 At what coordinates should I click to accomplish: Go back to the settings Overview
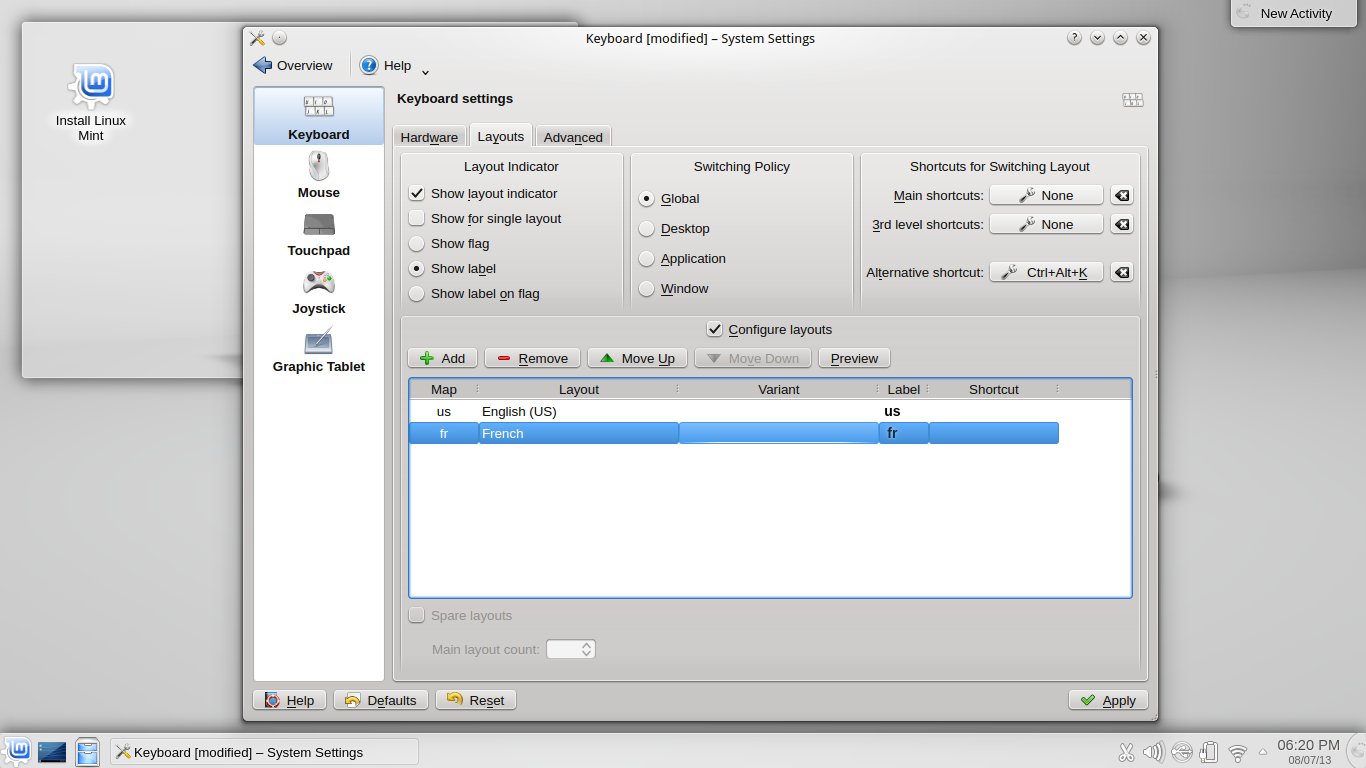click(293, 66)
